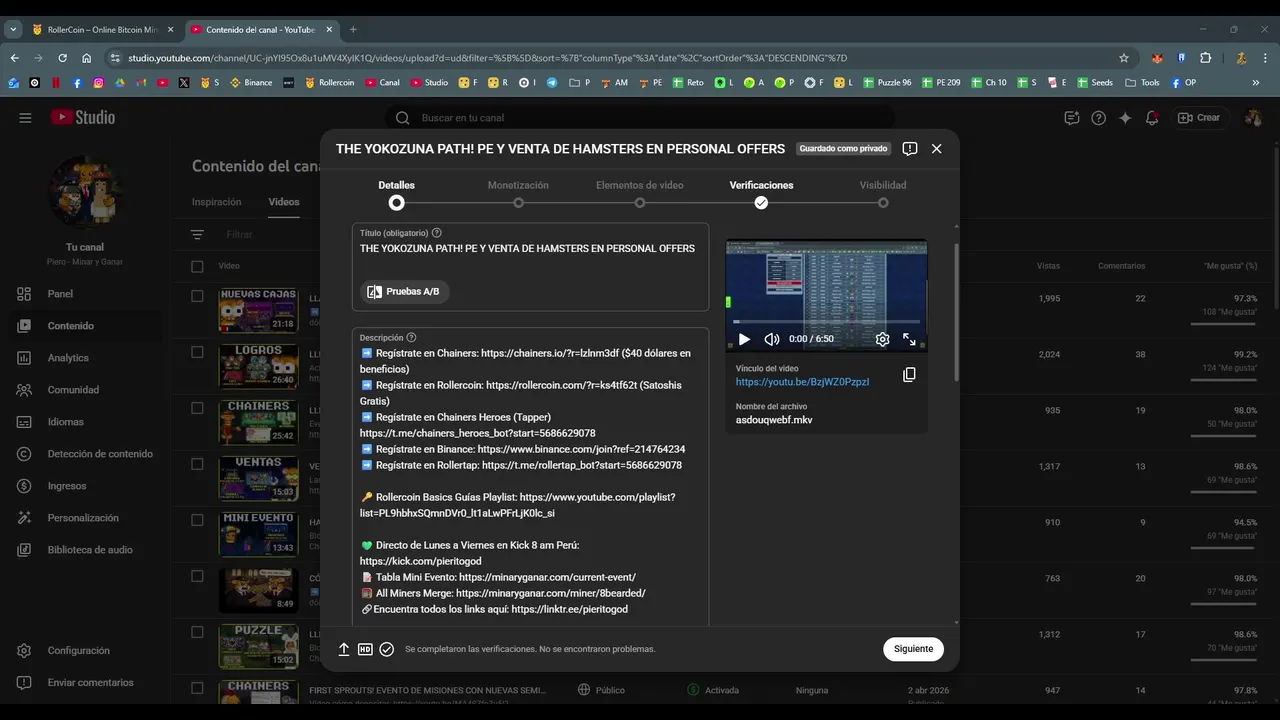Play the video preview
Screen dimensions: 1280x720
(x=744, y=339)
